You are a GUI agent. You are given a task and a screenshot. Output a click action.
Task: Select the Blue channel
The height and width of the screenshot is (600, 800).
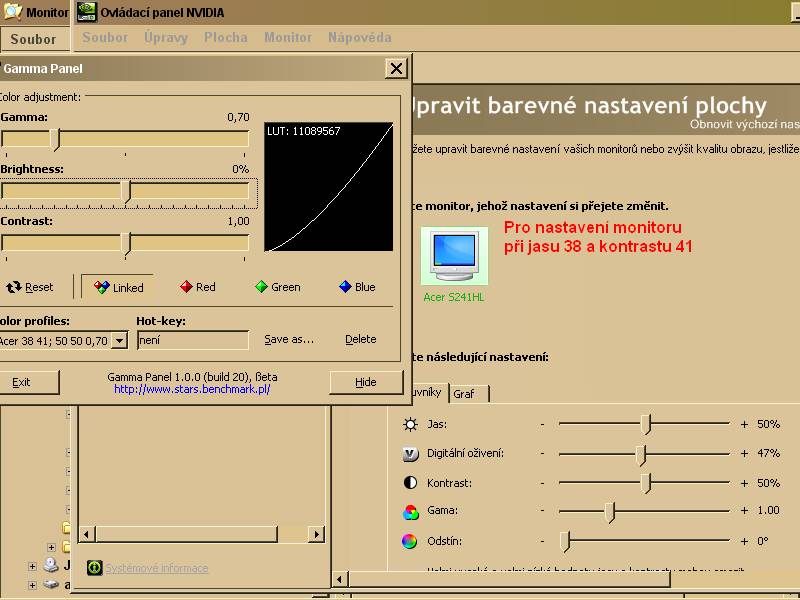coord(357,287)
